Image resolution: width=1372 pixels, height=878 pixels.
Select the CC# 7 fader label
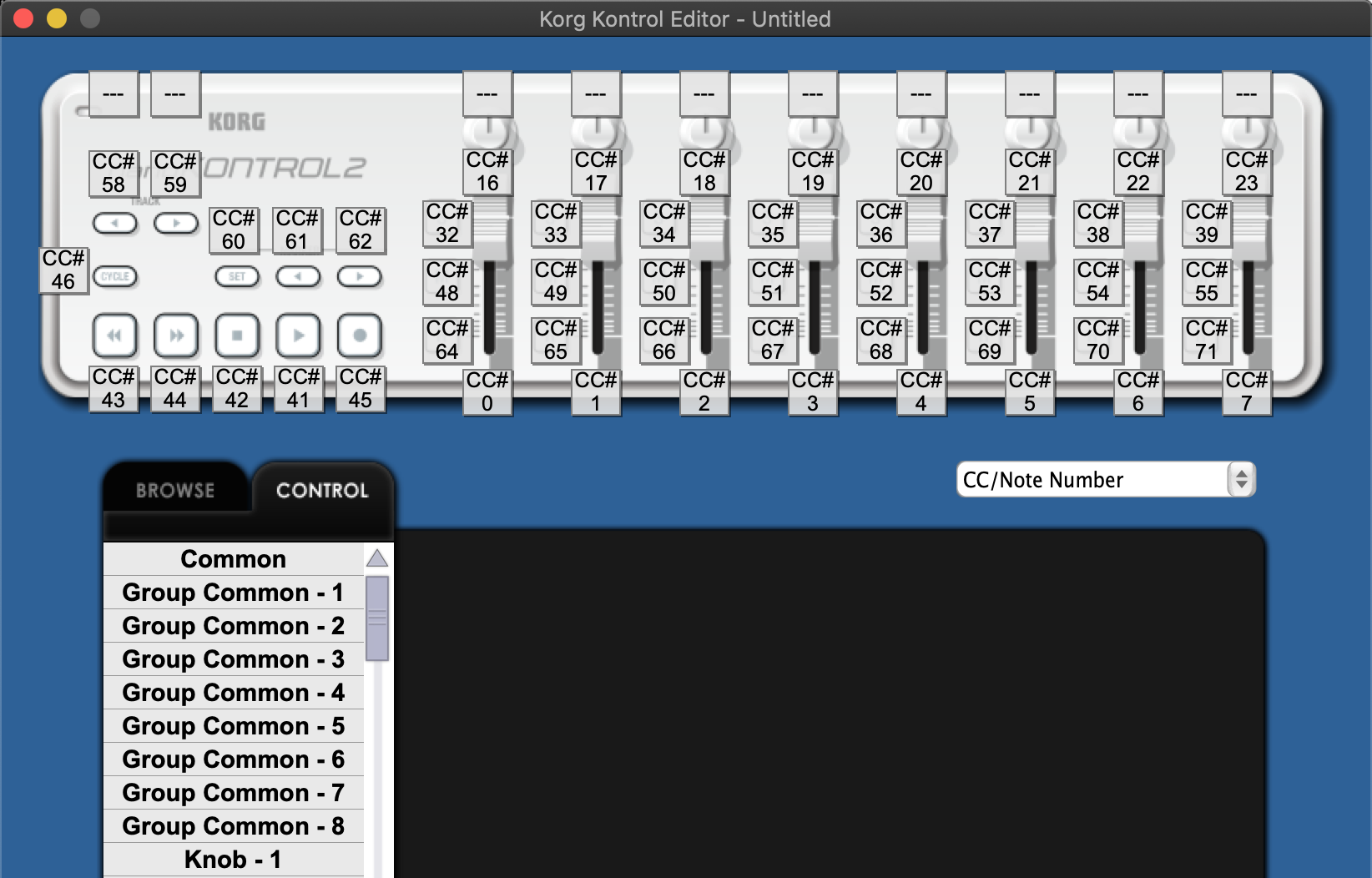(1247, 392)
